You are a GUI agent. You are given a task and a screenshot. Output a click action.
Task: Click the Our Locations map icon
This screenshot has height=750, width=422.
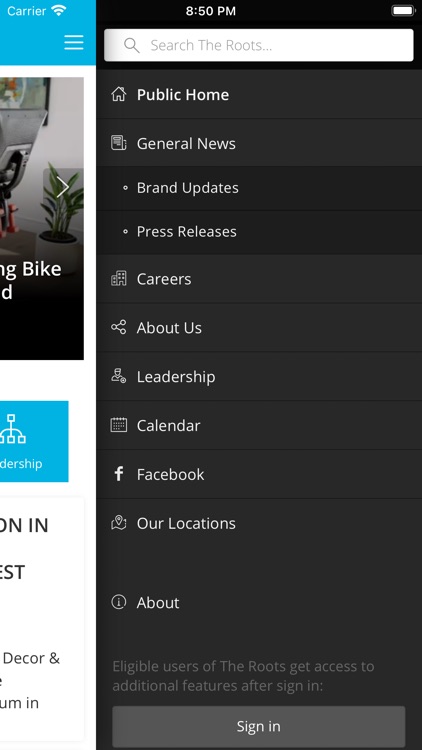[119, 523]
